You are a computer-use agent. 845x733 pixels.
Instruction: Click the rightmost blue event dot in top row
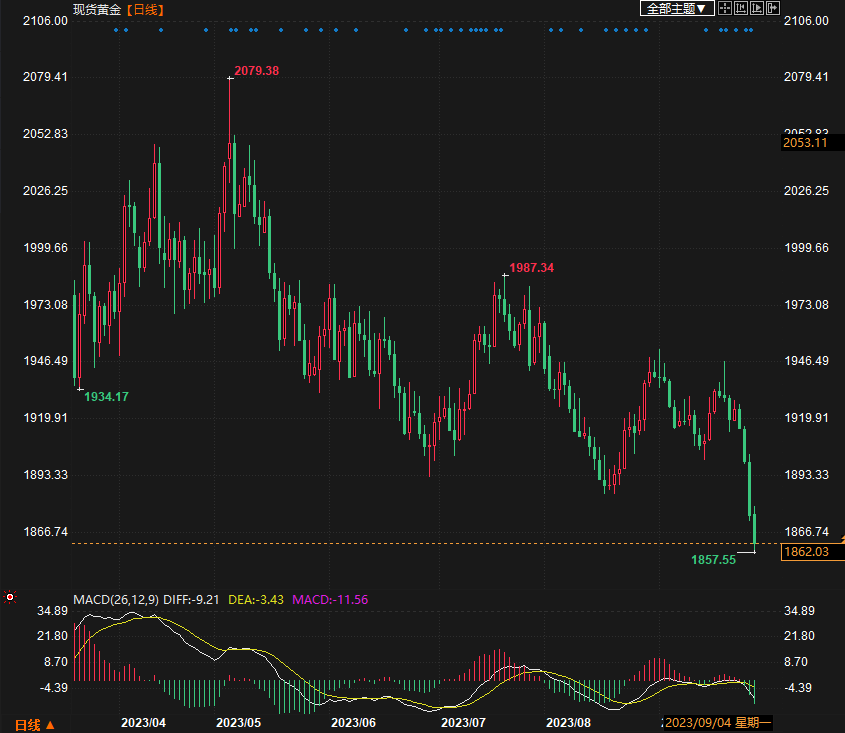click(x=751, y=30)
